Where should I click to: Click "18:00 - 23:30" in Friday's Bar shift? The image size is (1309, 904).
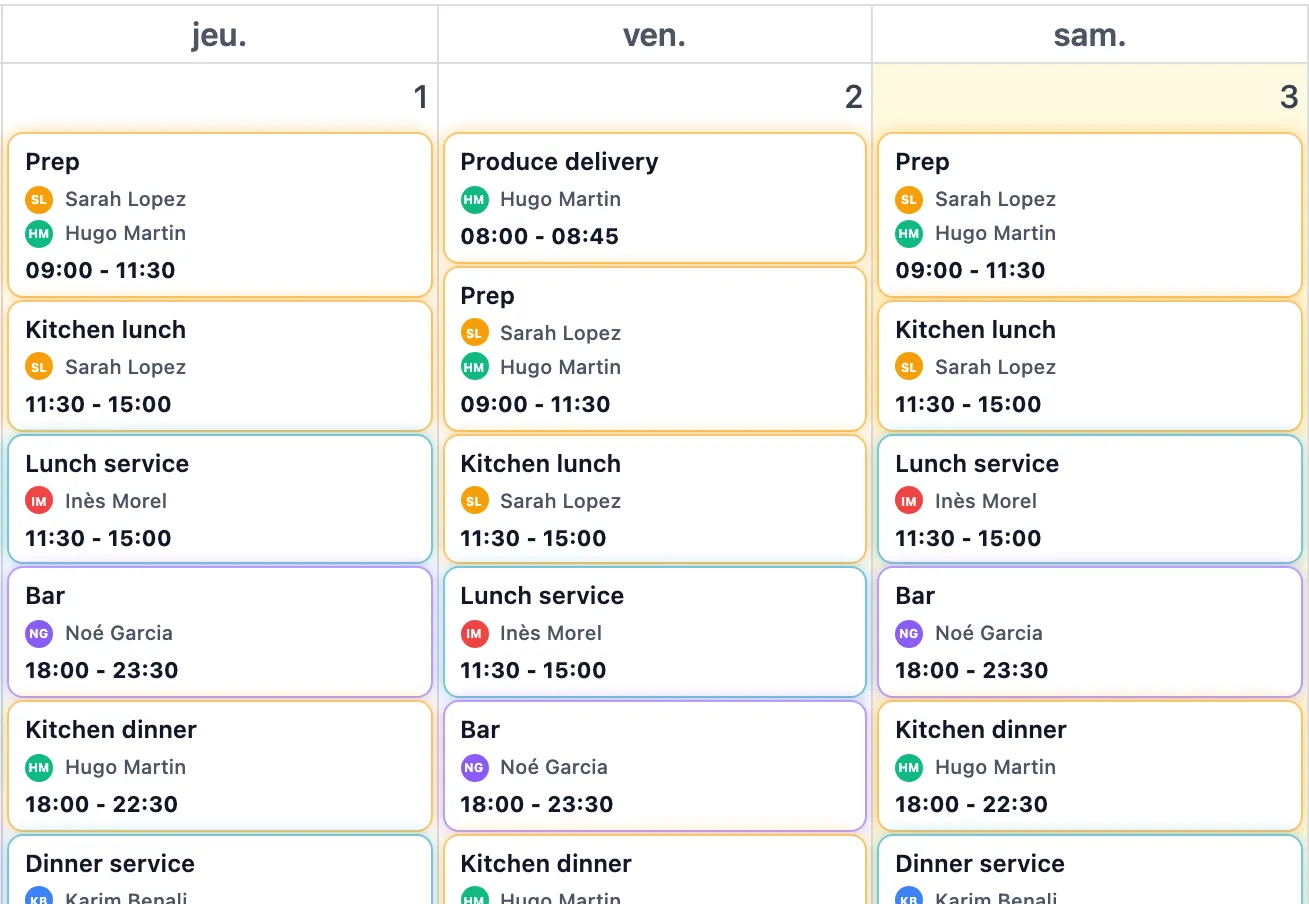[x=536, y=805]
